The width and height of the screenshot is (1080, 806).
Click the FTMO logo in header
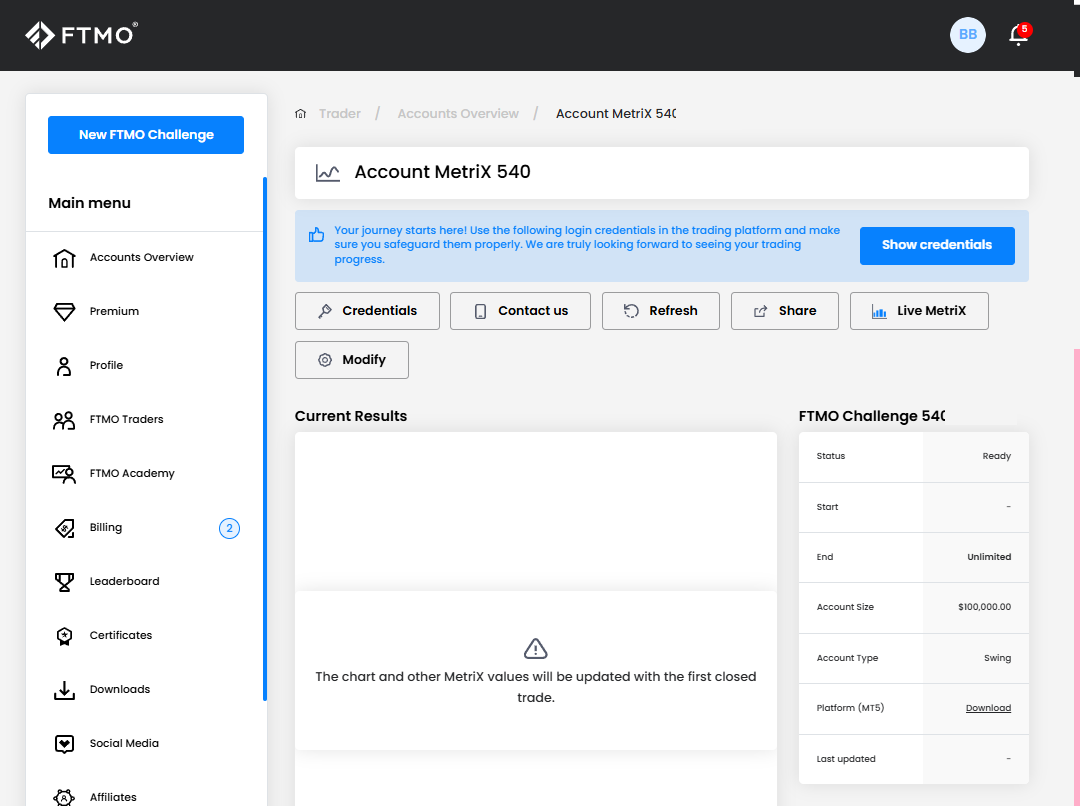click(81, 35)
